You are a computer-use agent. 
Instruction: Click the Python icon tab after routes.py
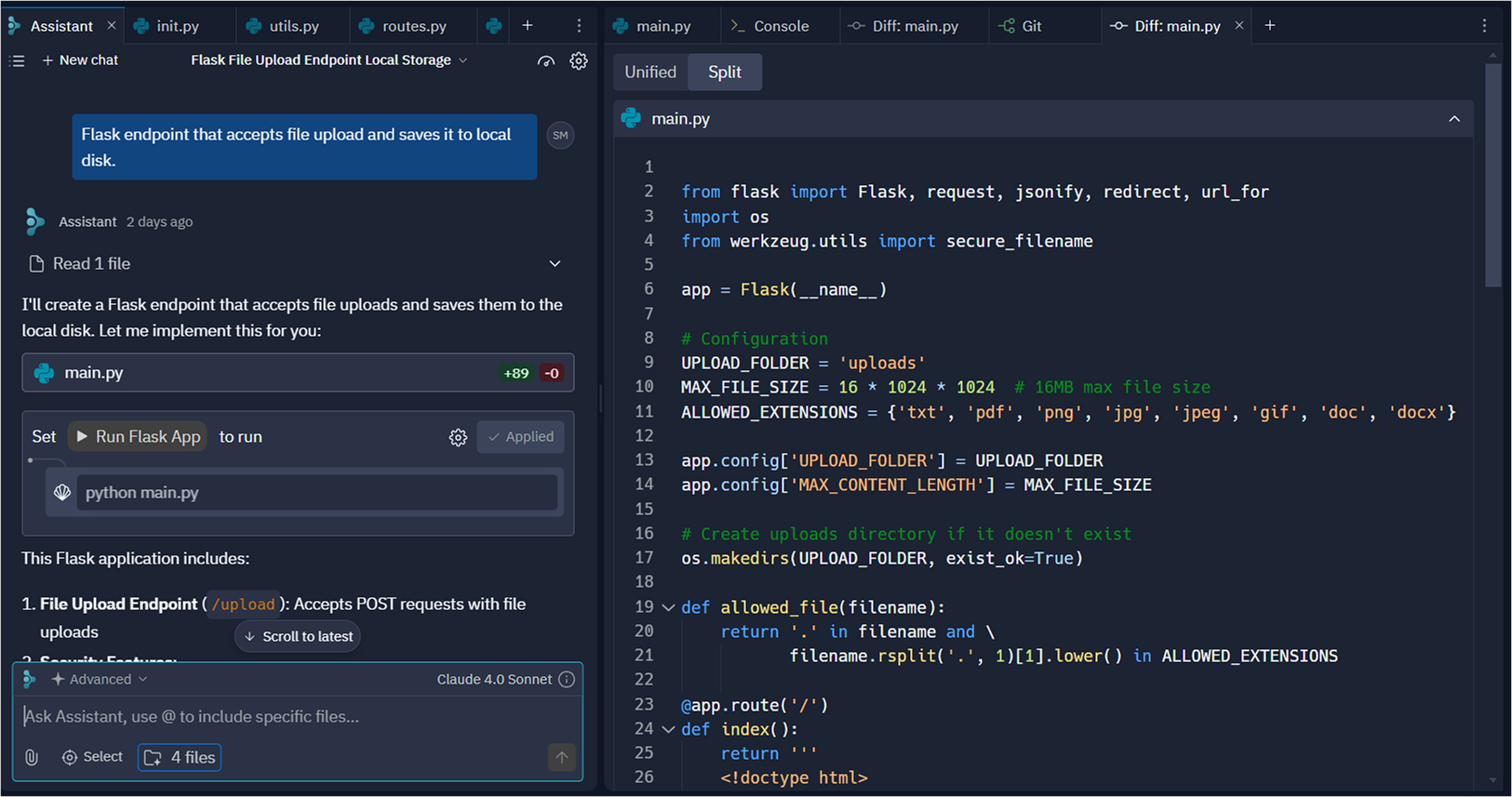tap(494, 26)
